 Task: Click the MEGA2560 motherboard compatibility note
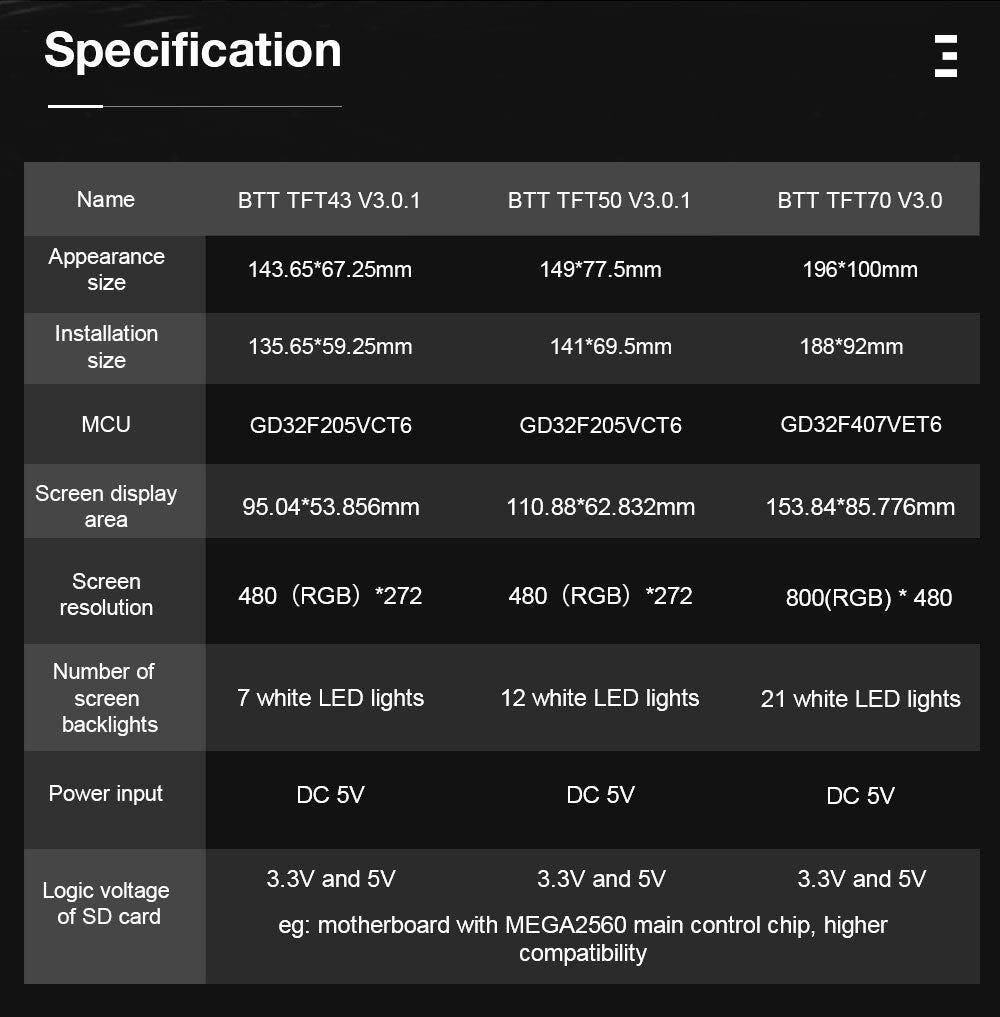(x=583, y=939)
